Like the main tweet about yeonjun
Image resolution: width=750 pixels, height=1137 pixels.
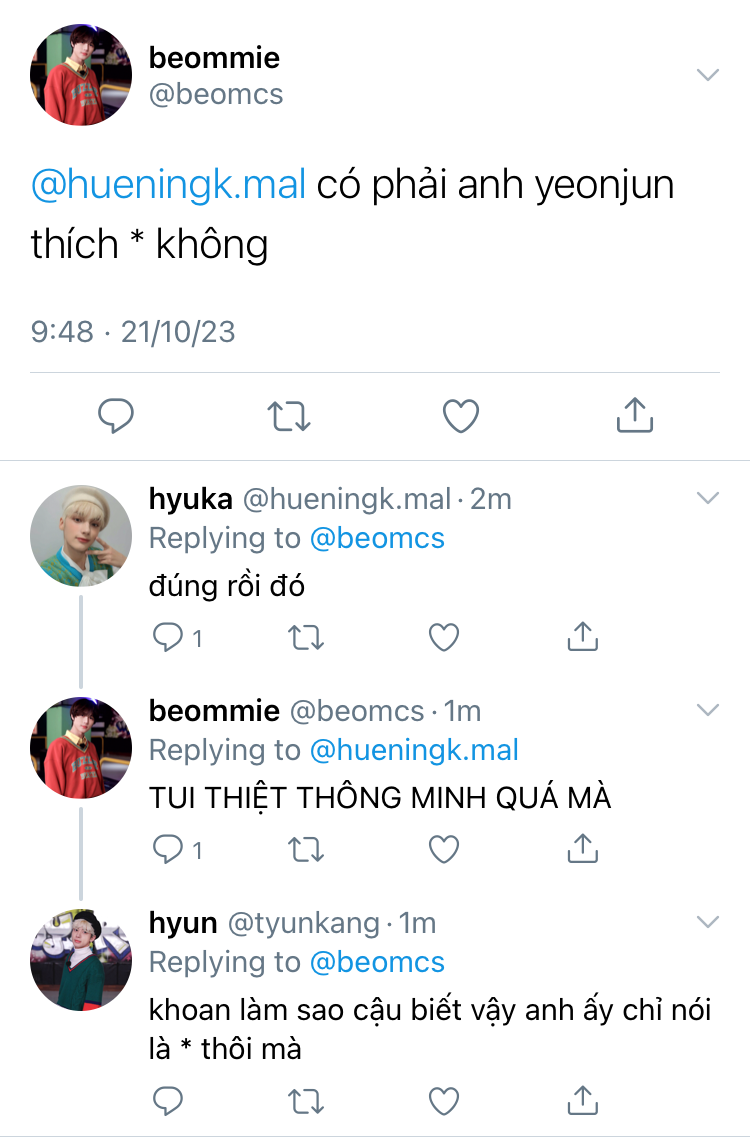coord(461,415)
